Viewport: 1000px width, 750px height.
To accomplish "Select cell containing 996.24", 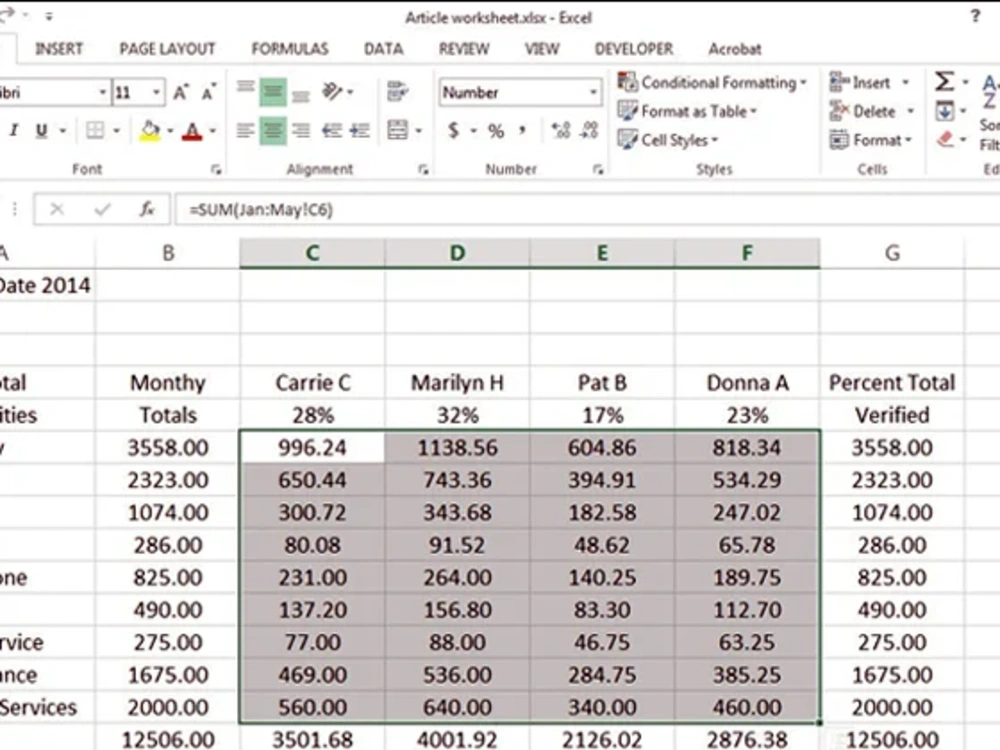I will click(x=312, y=448).
